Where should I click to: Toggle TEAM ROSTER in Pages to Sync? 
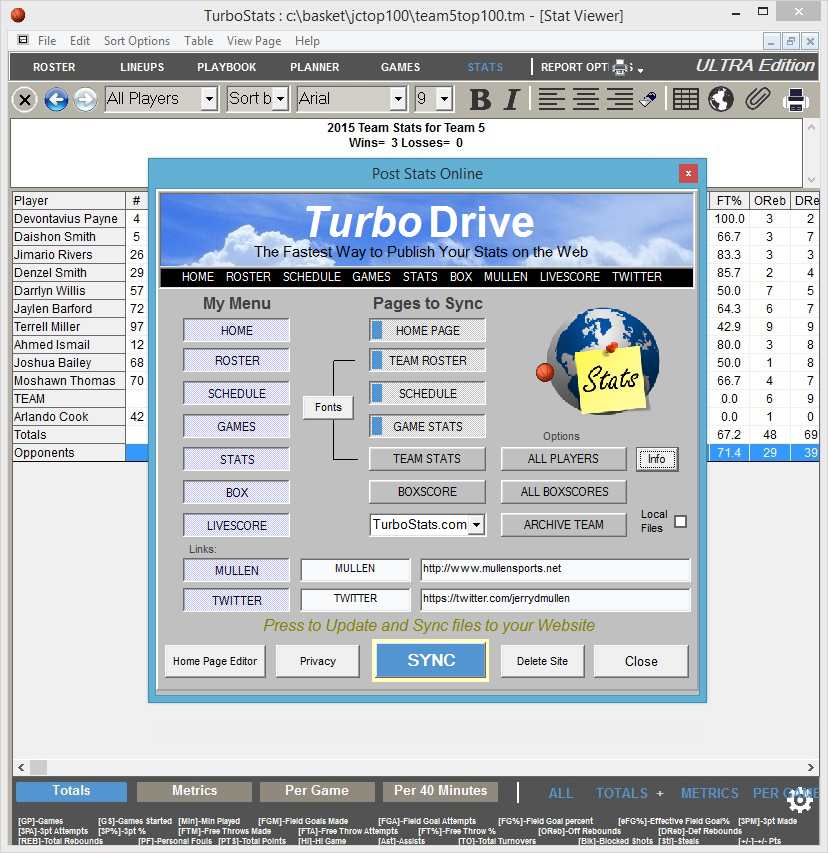pos(427,361)
